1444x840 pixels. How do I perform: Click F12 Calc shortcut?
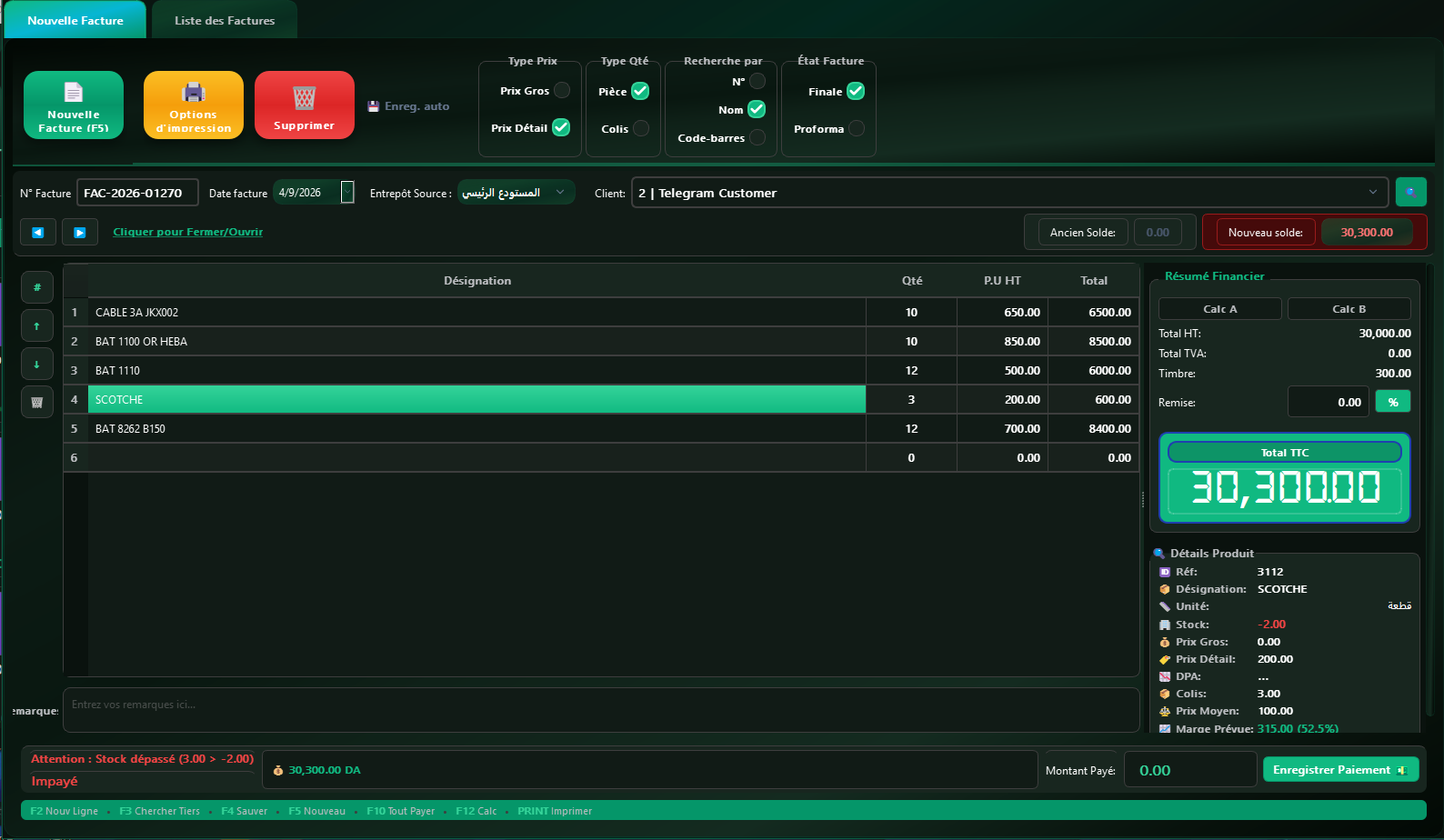pyautogui.click(x=476, y=811)
